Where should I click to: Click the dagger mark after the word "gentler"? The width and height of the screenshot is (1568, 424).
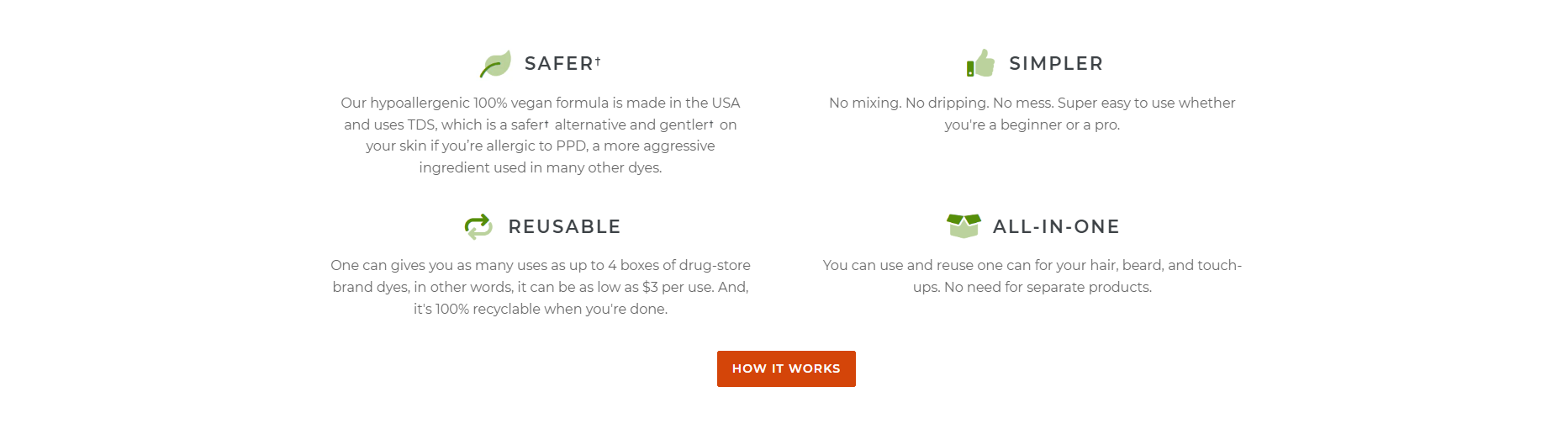tap(711, 123)
